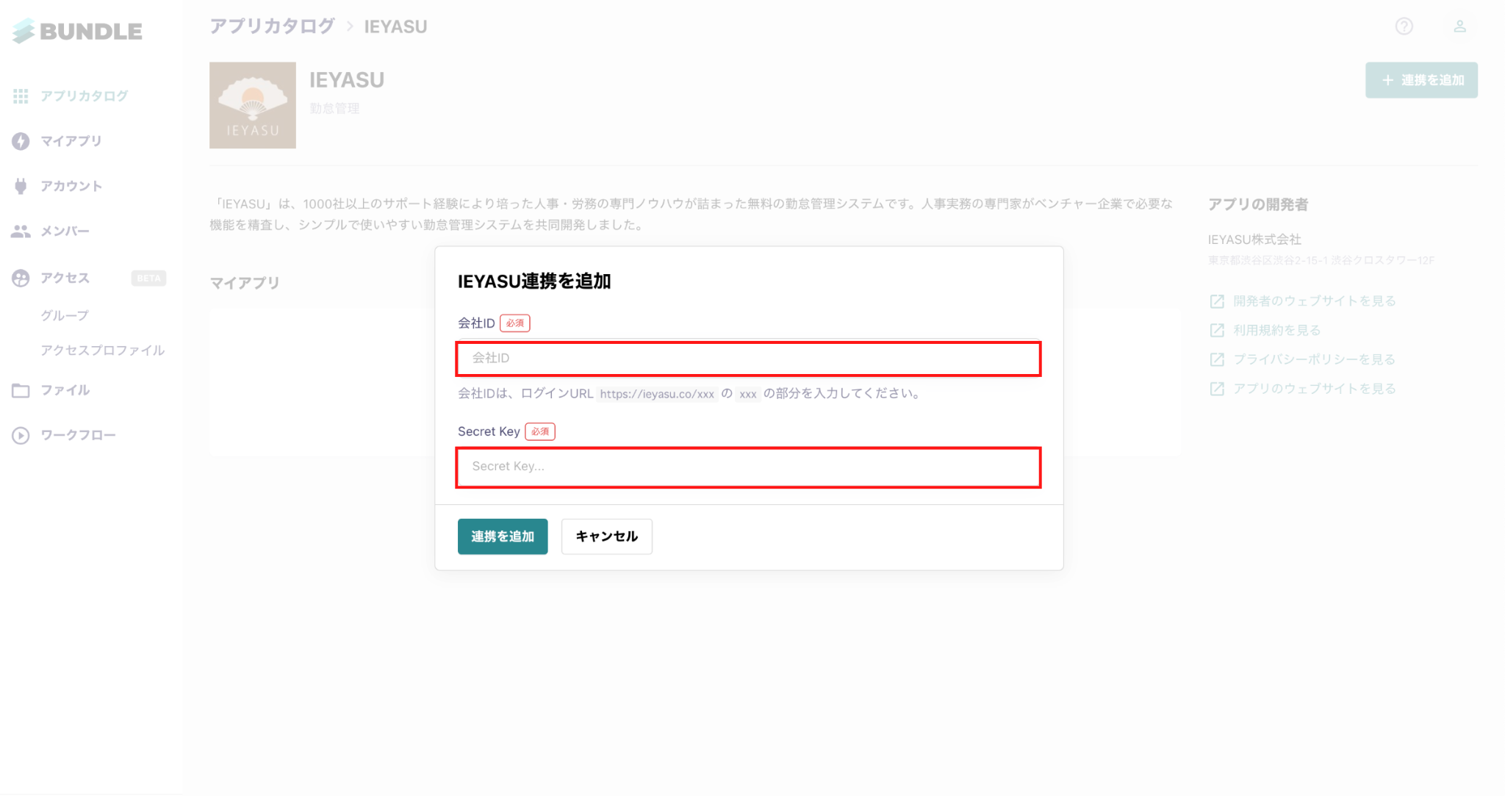Click the メンバー people icon

(21, 231)
